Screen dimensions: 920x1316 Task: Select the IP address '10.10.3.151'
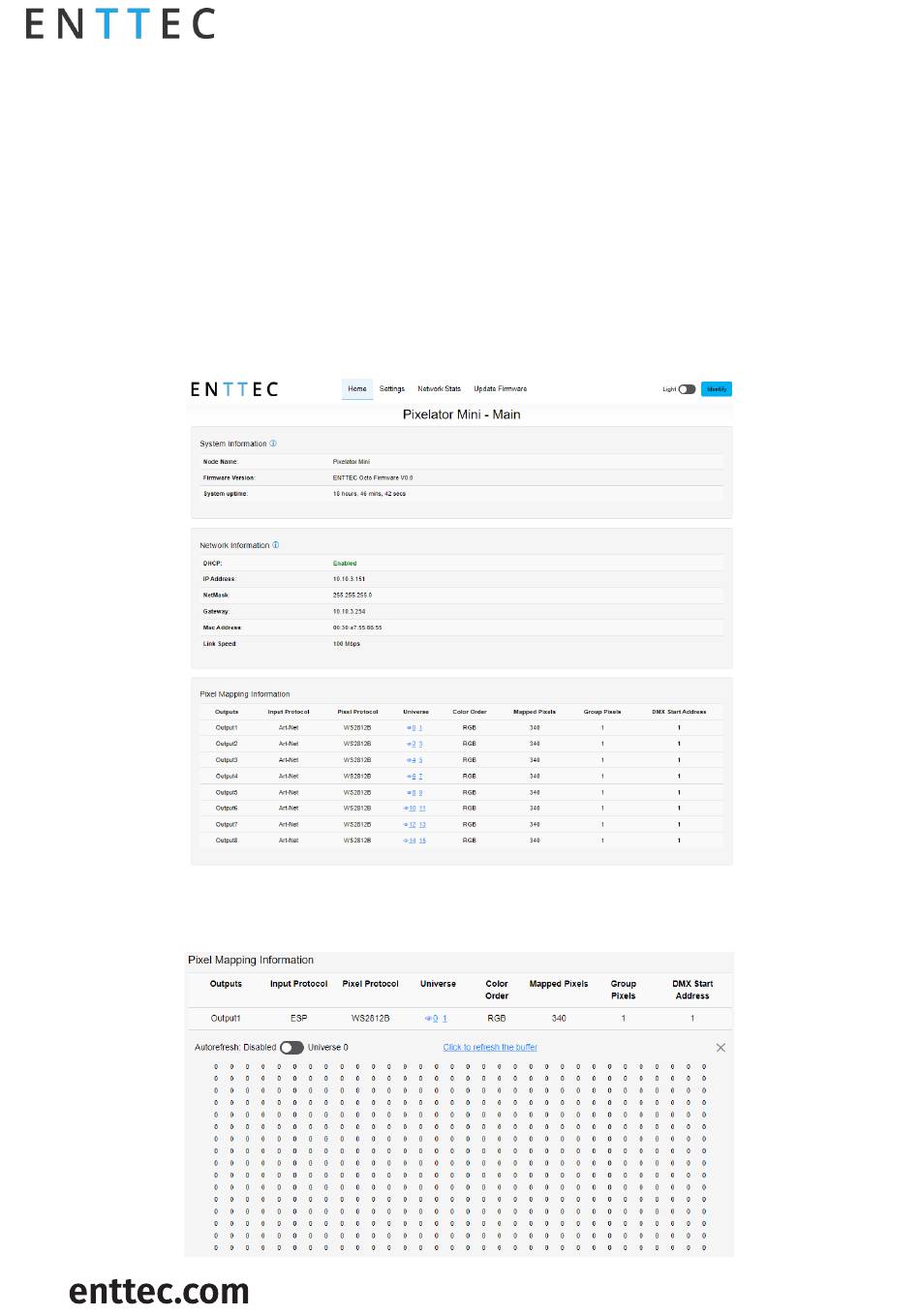tap(349, 579)
